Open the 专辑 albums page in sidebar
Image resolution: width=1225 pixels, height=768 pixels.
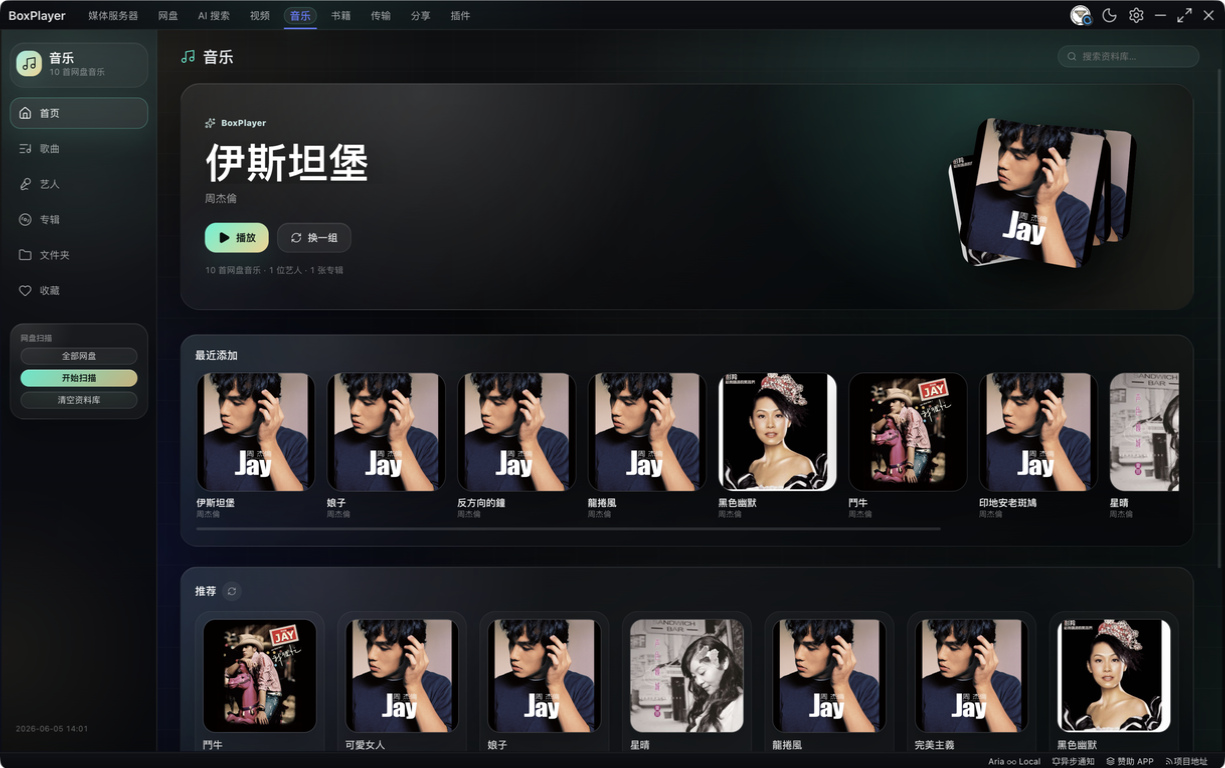(79, 219)
